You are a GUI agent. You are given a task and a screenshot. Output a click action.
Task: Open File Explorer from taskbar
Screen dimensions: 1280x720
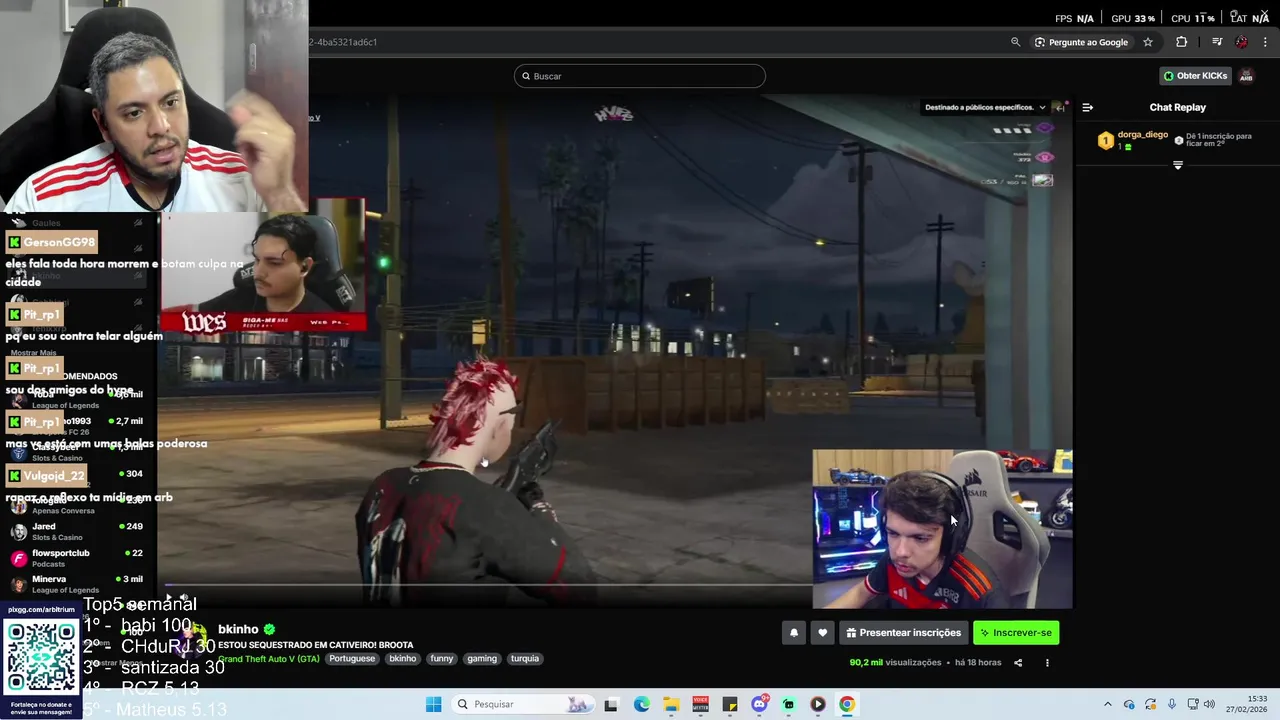[671, 704]
